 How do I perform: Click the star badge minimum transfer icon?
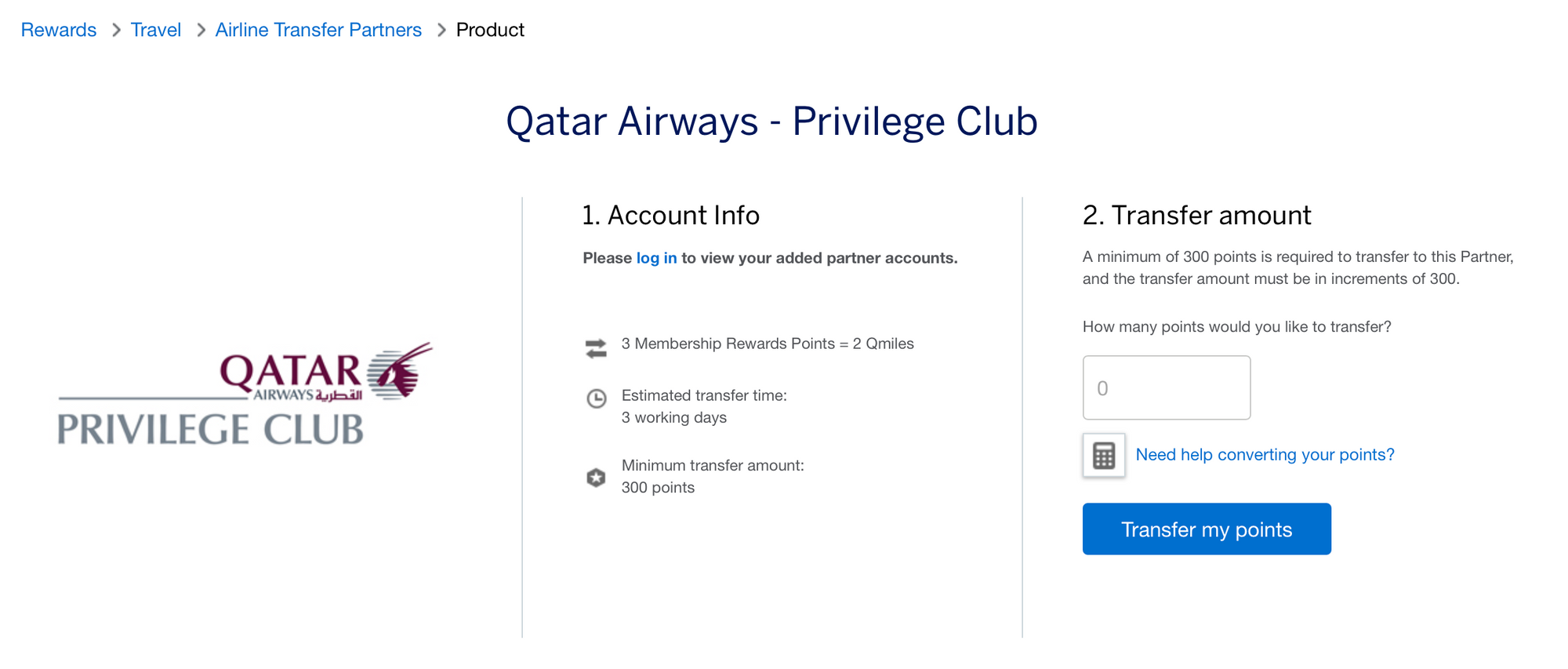click(x=596, y=477)
